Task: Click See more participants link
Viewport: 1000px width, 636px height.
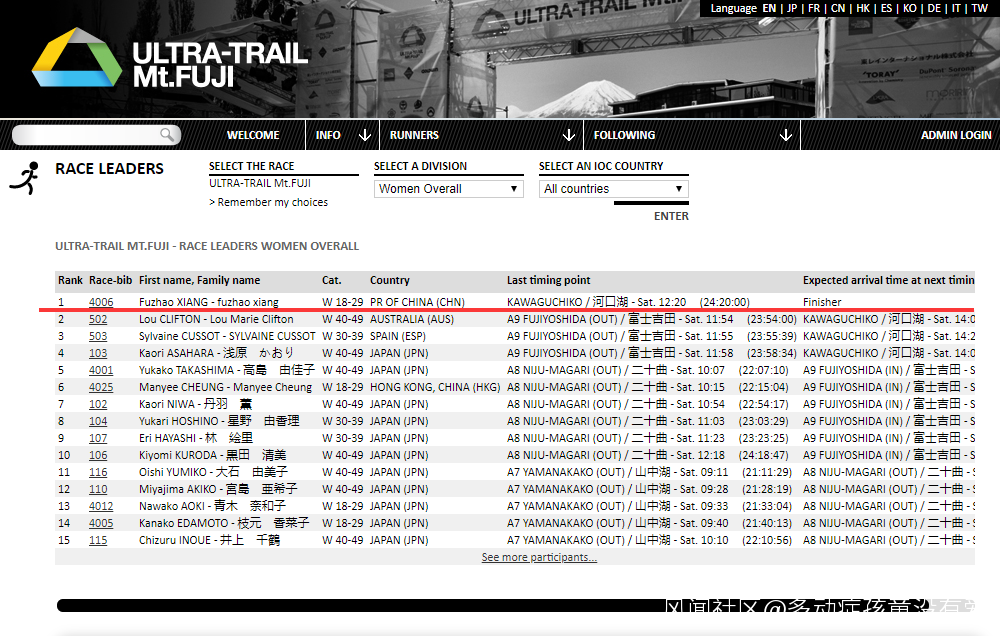Action: [x=540, y=557]
